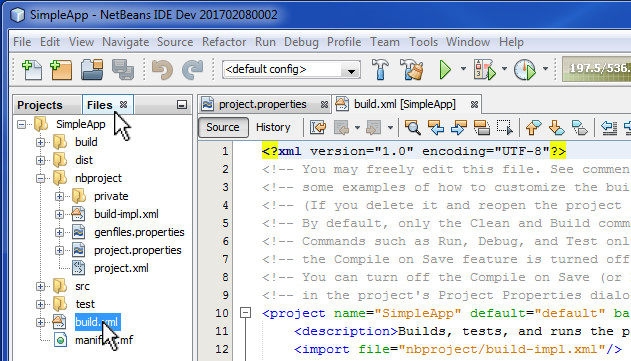Open the Run Project dropdown arrow
Image resolution: width=631 pixels, height=361 pixels.
click(x=463, y=69)
